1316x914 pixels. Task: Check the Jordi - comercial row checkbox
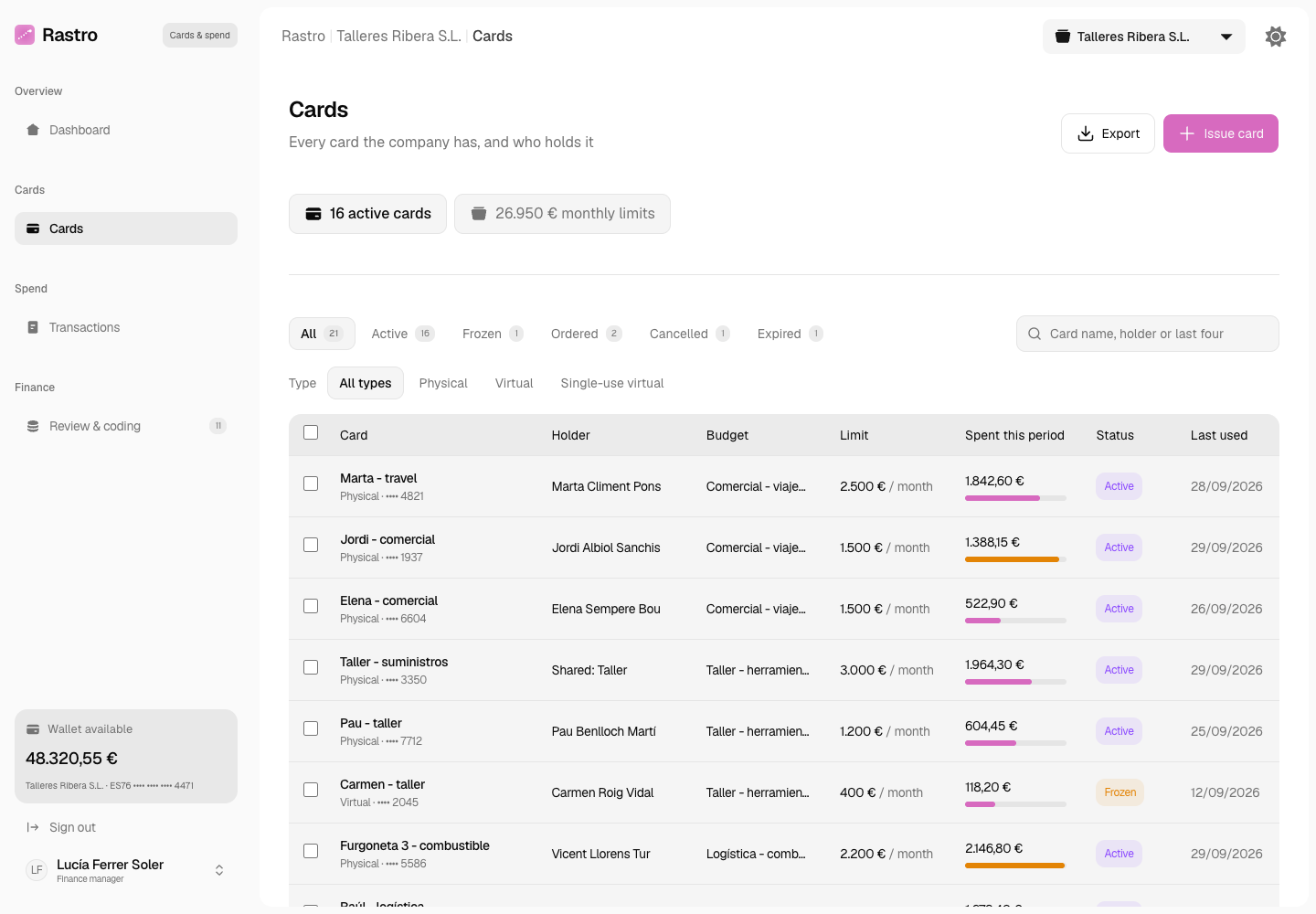click(311, 545)
